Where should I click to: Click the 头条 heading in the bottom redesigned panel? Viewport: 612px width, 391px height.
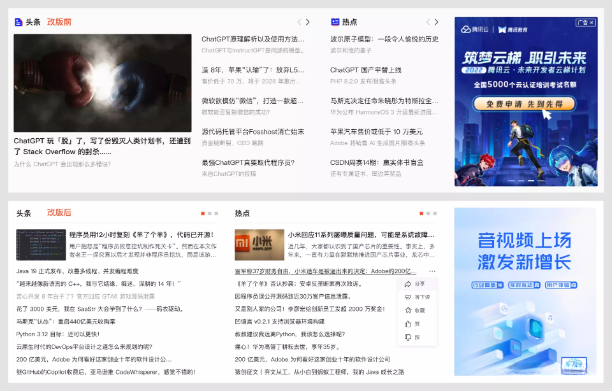tap(23, 213)
